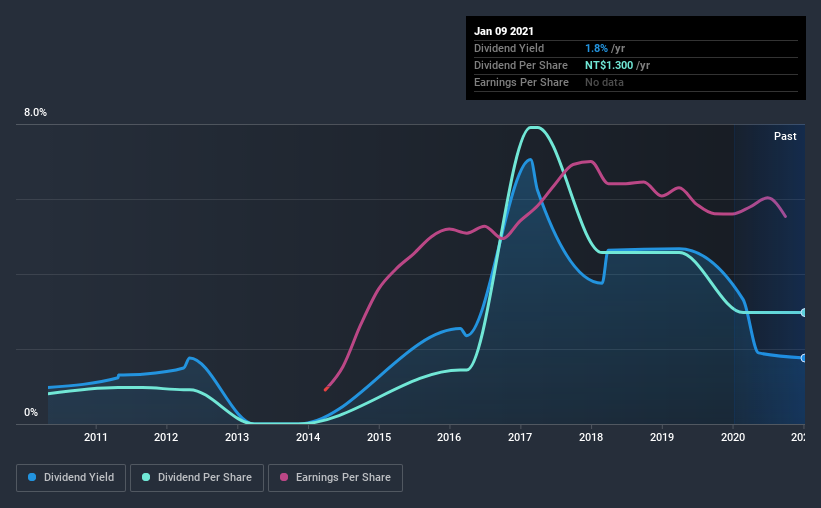Click the NT$1.300 dividend per share value
Screen dimensions: 821x508
(x=609, y=65)
